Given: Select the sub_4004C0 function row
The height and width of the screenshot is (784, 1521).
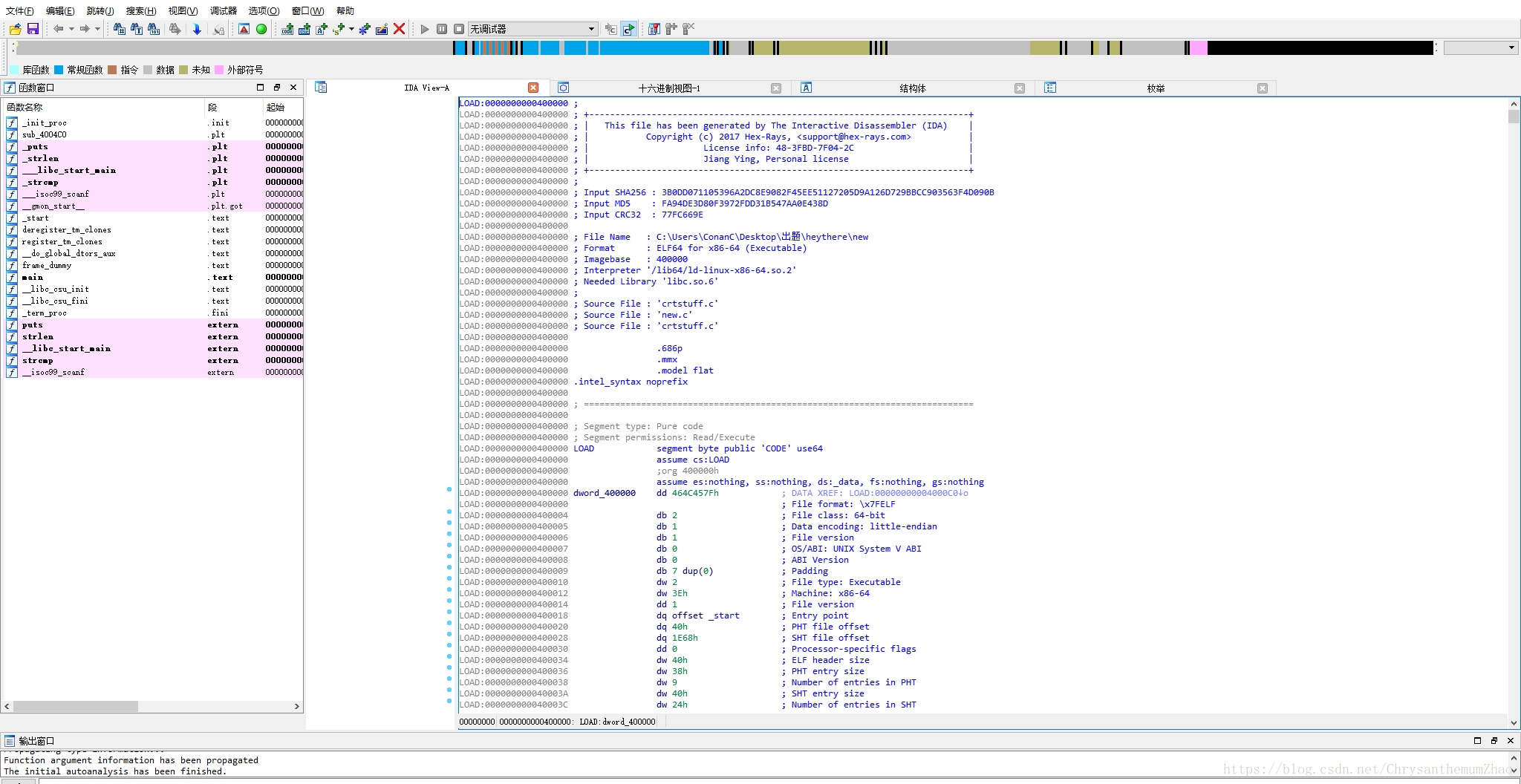Looking at the screenshot, I should (153, 134).
